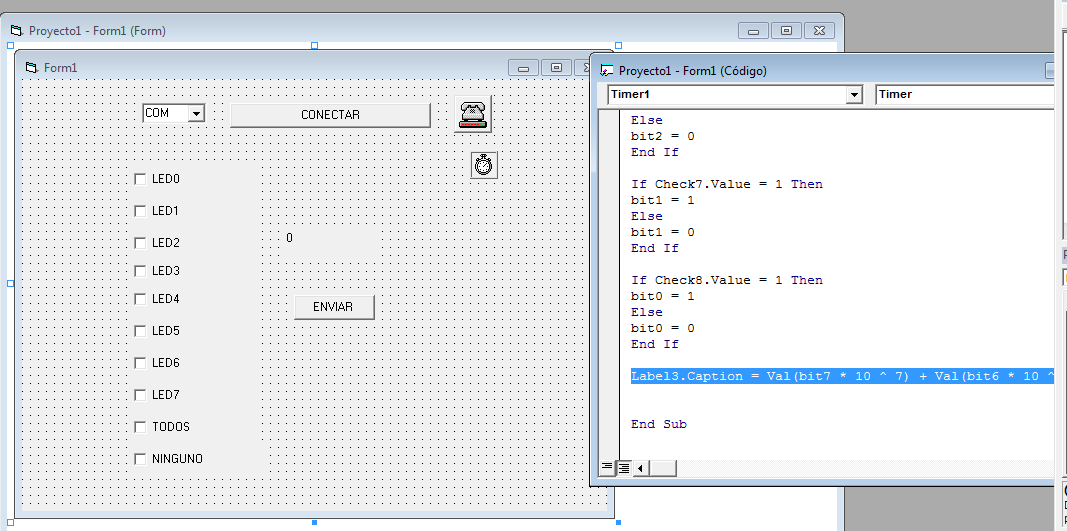Enable the LED7 checkbox

tap(140, 395)
